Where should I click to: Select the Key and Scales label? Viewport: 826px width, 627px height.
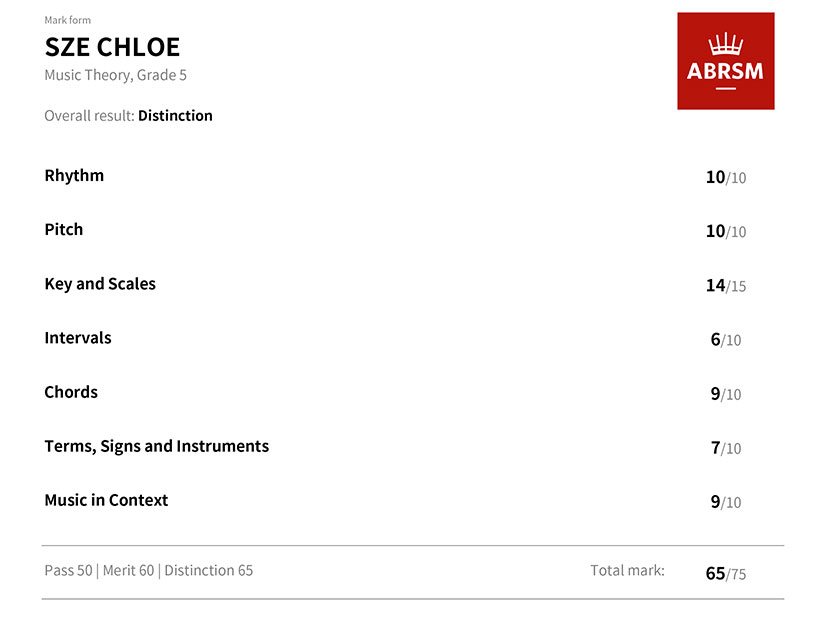pos(100,284)
